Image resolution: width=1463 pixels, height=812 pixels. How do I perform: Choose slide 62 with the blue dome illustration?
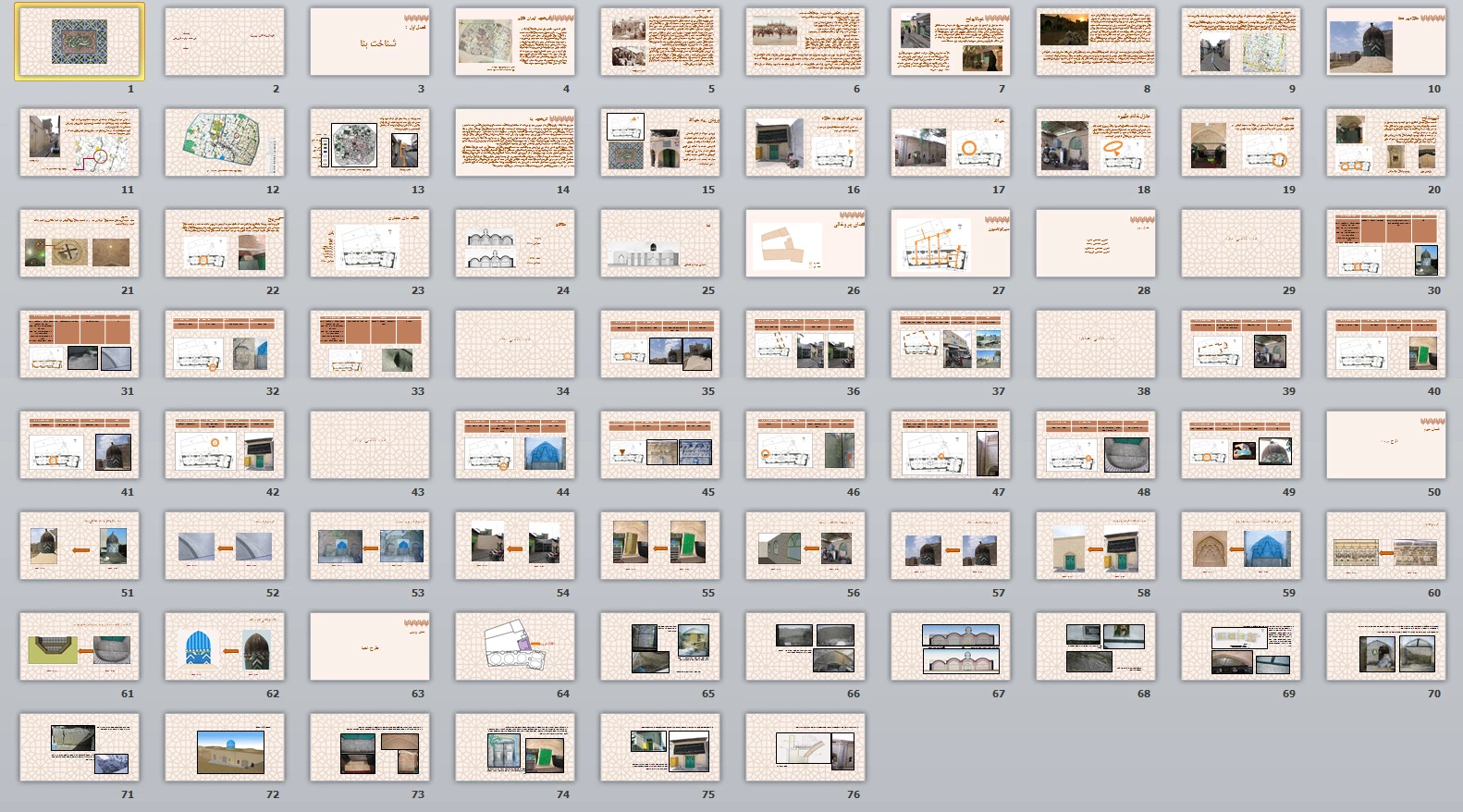[225, 646]
